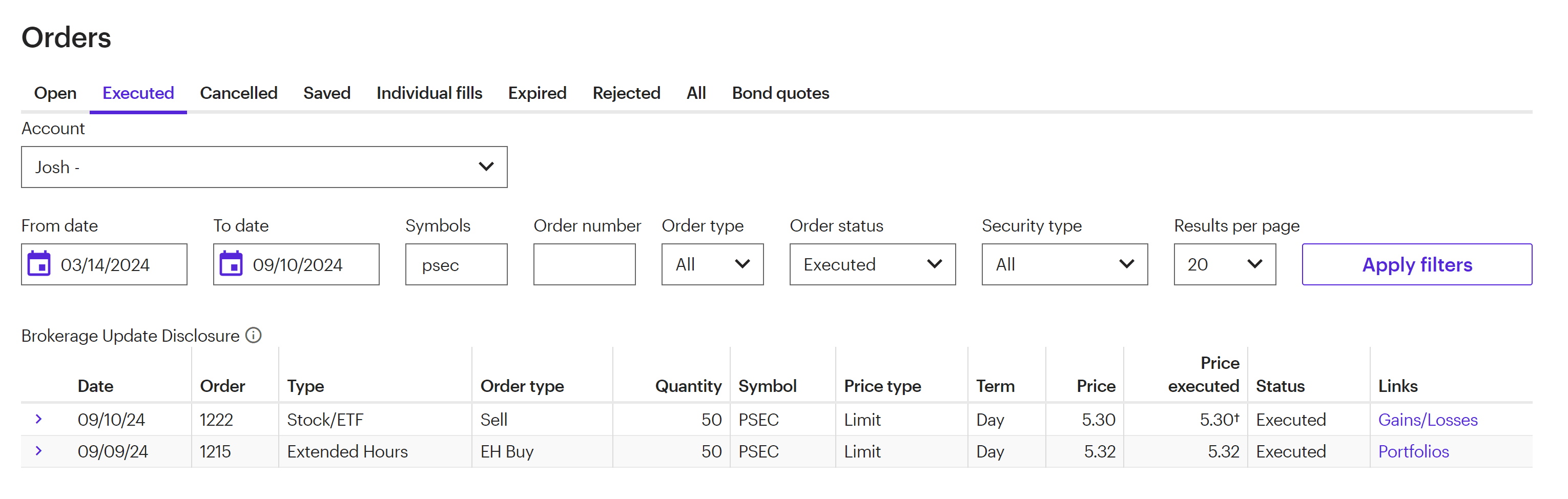Image resolution: width=1568 pixels, height=499 pixels.
Task: View the Bond quotes tab
Action: pyautogui.click(x=780, y=93)
